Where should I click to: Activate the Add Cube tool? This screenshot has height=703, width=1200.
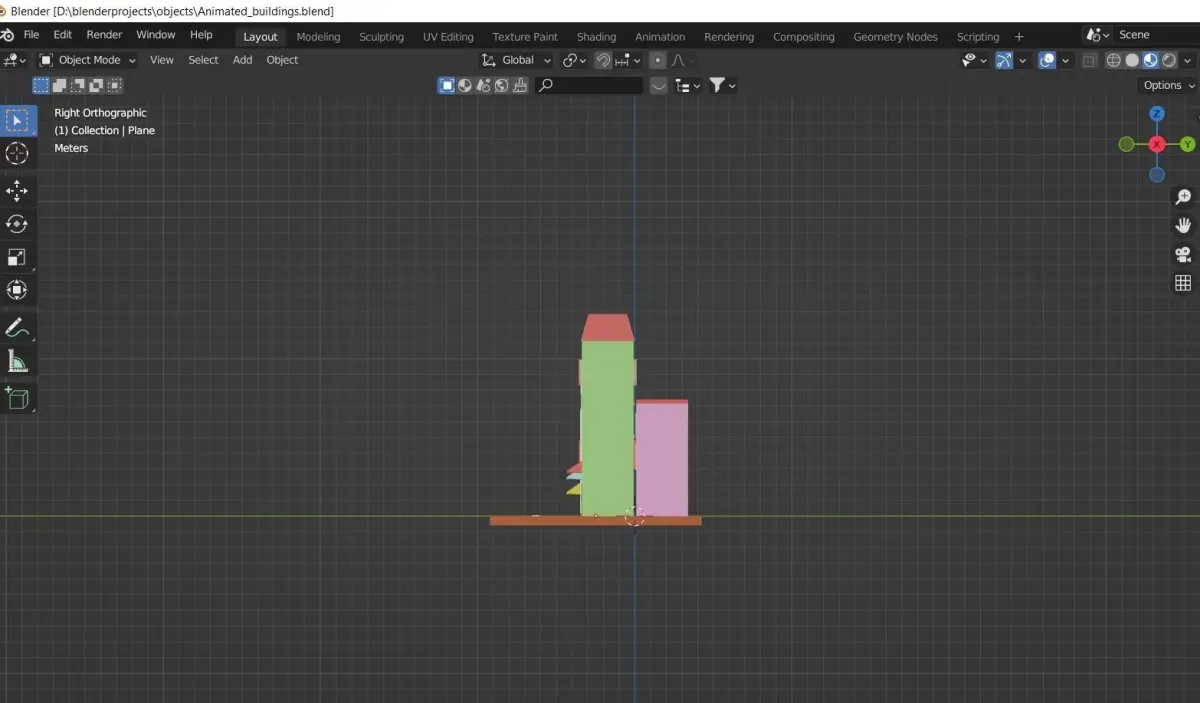tap(17, 398)
